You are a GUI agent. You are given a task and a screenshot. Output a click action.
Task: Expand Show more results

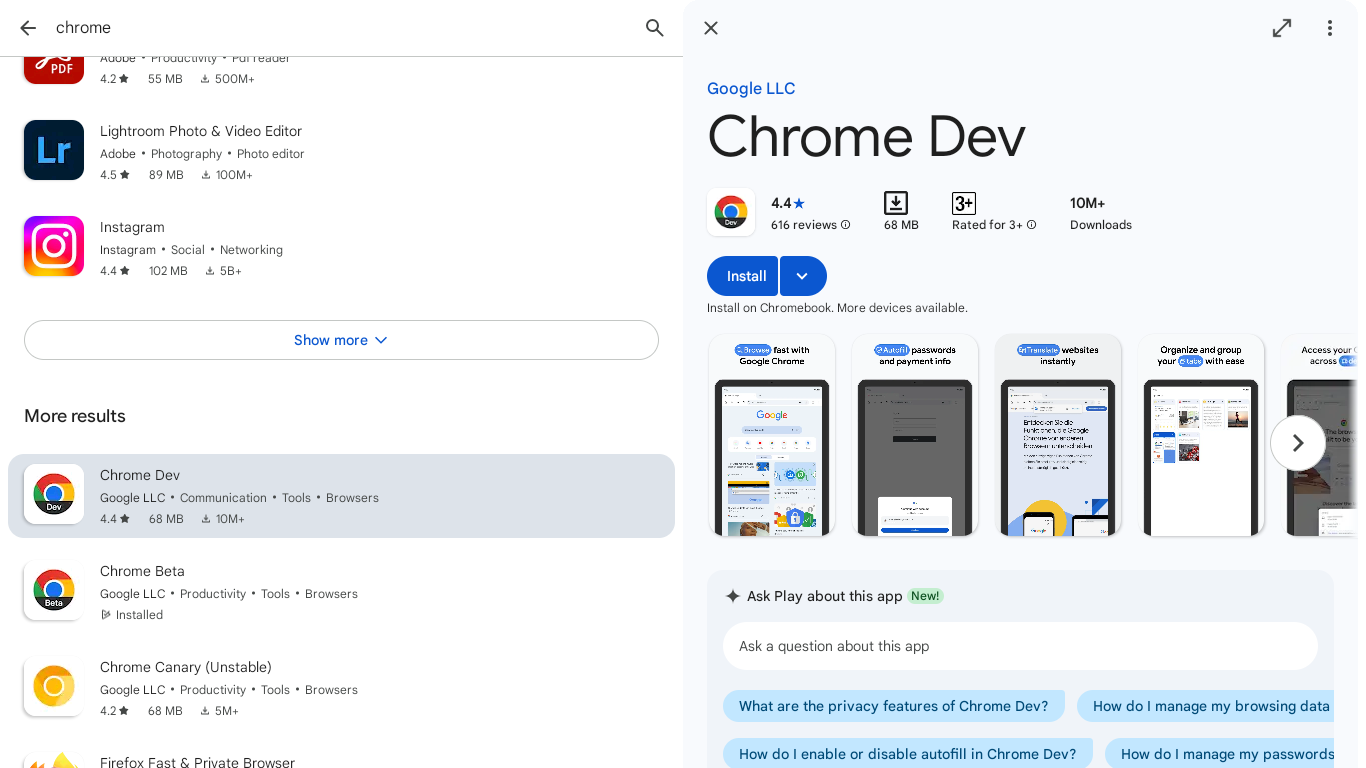(x=341, y=340)
